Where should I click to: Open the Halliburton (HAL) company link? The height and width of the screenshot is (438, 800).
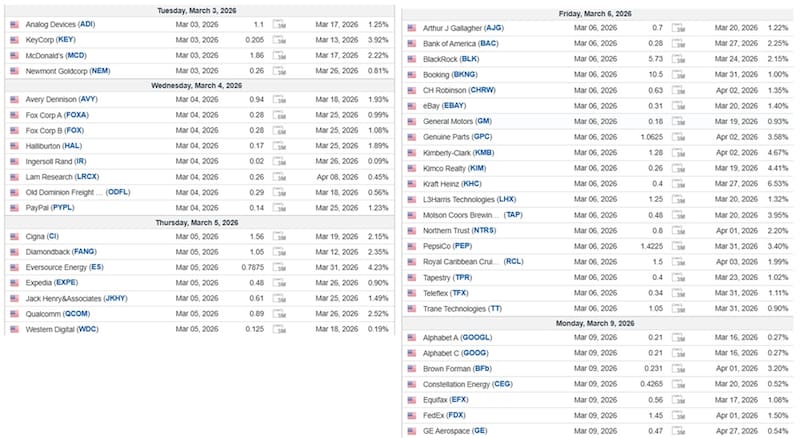tap(53, 145)
